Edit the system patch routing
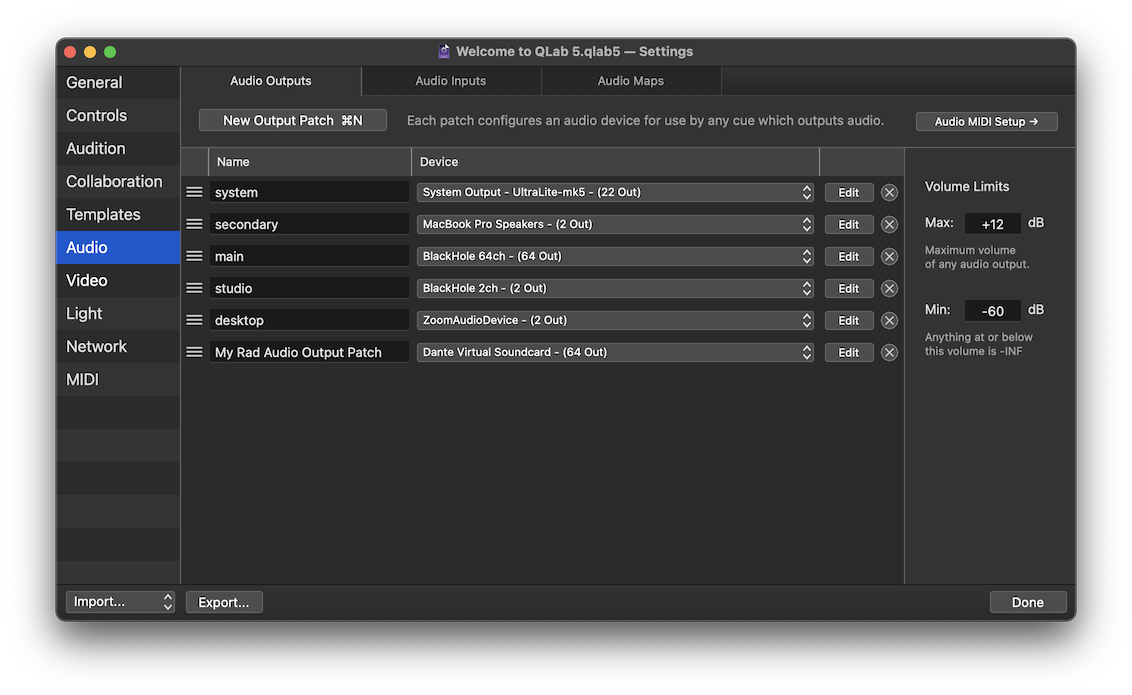1132x695 pixels. click(848, 192)
